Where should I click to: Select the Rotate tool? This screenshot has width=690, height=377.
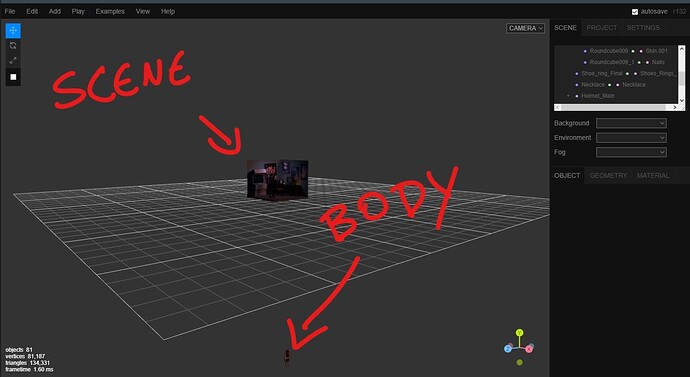coord(13,46)
